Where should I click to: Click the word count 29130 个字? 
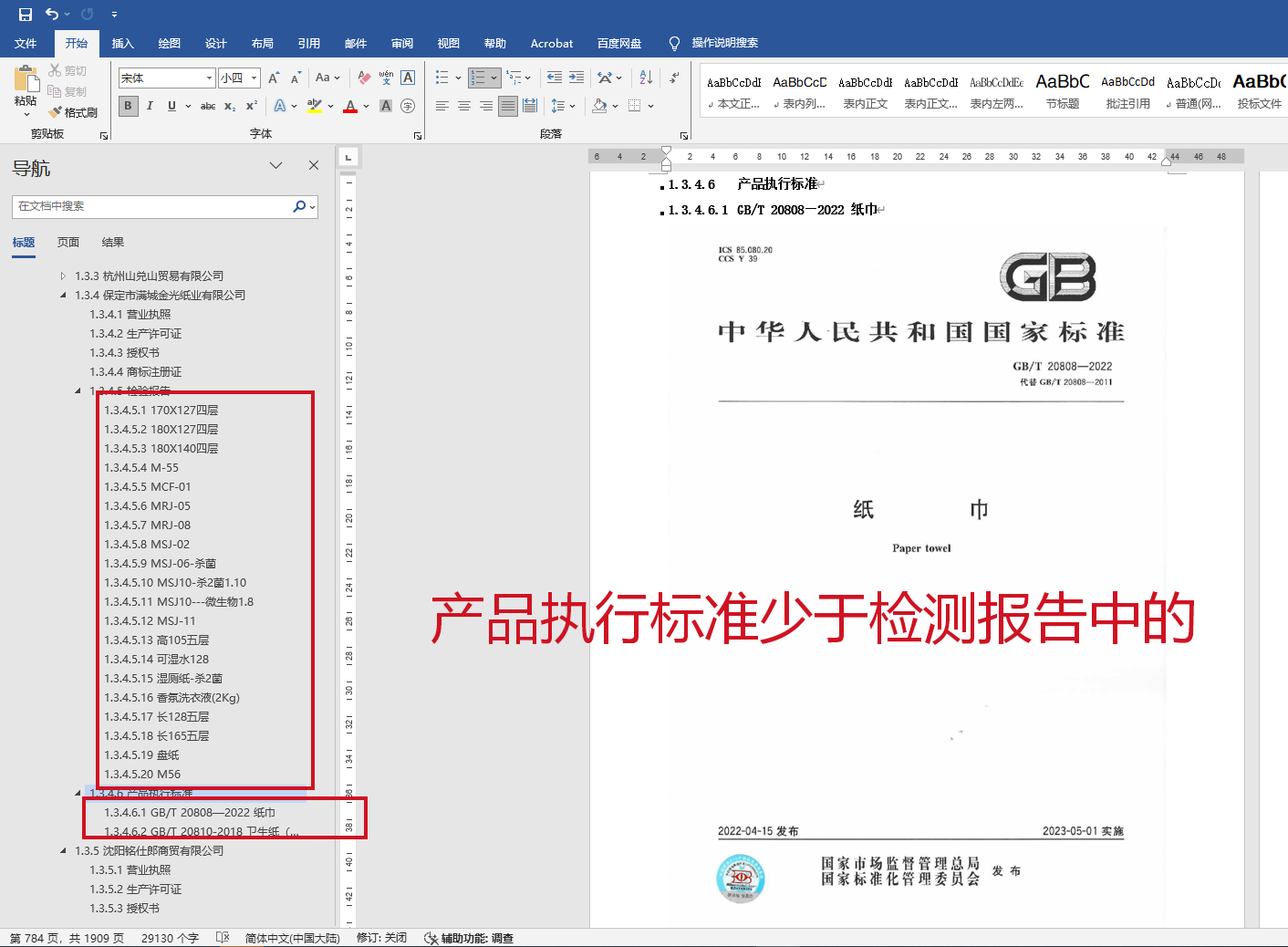[x=170, y=938]
